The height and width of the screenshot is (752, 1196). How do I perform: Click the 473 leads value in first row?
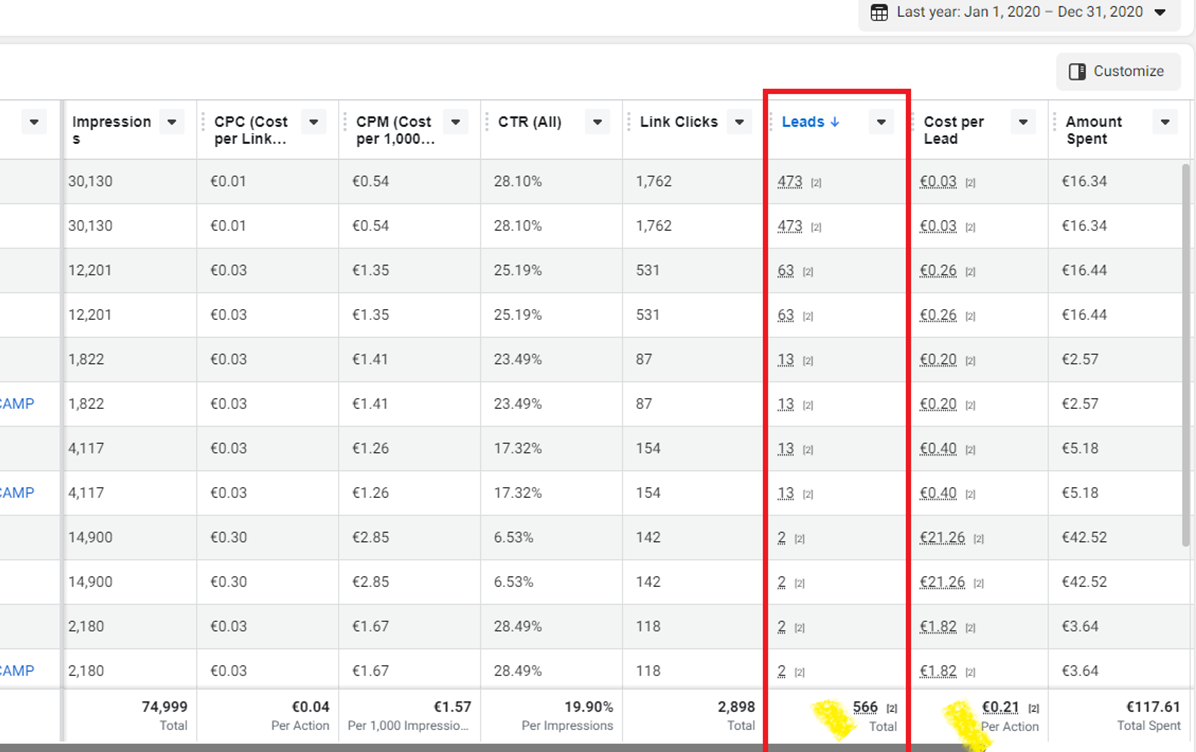pyautogui.click(x=790, y=182)
